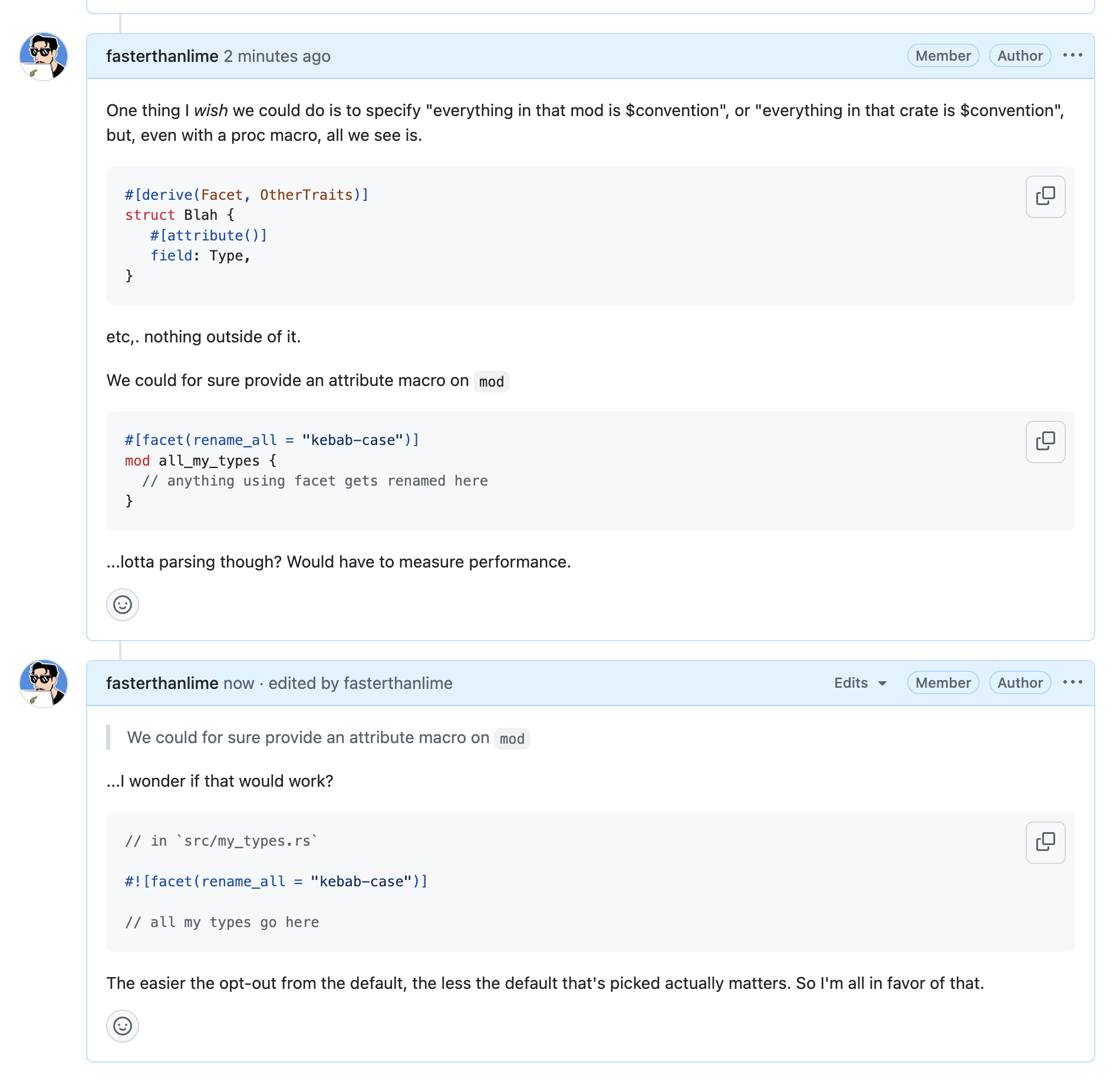Click the avatar beside the edited comment
Viewport: 1120px width, 1082px height.
pos(43,684)
